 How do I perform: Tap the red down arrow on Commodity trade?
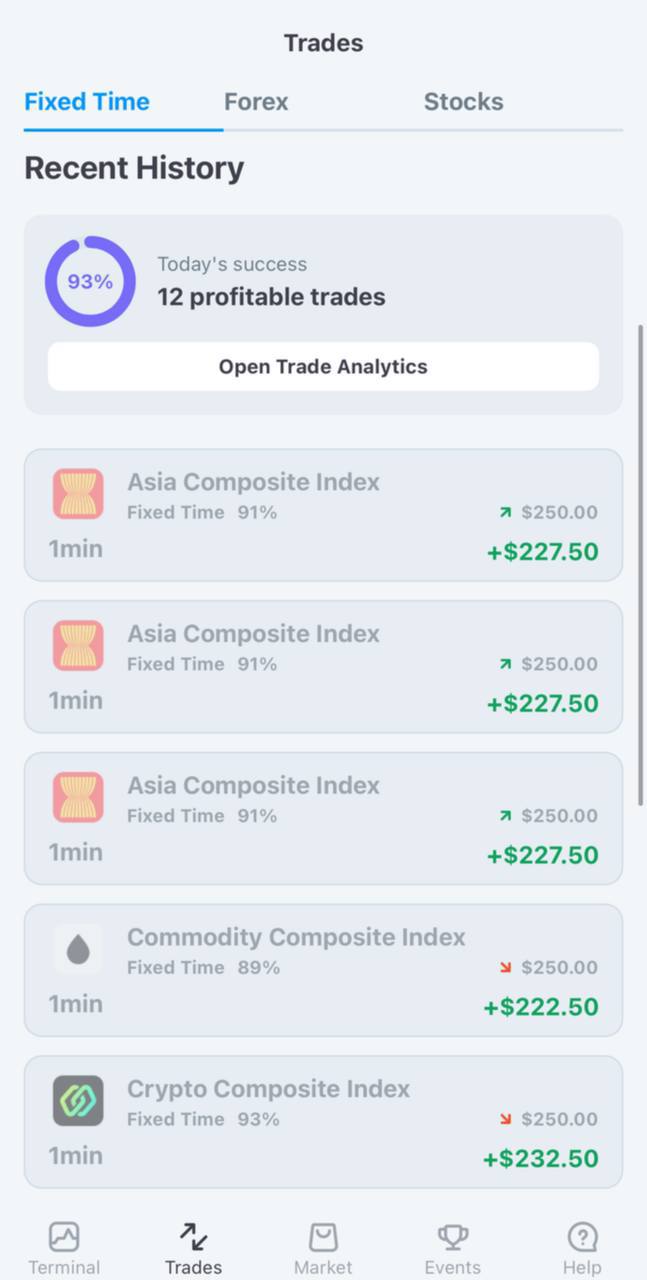point(505,967)
